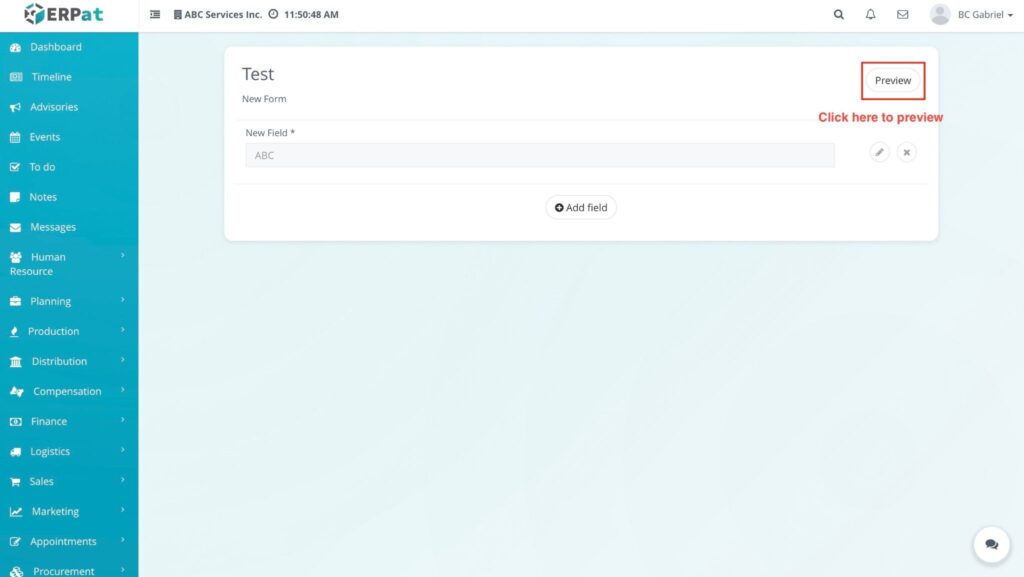1024x577 pixels.
Task: Click the Appointments edit icon
Action: coord(16,542)
